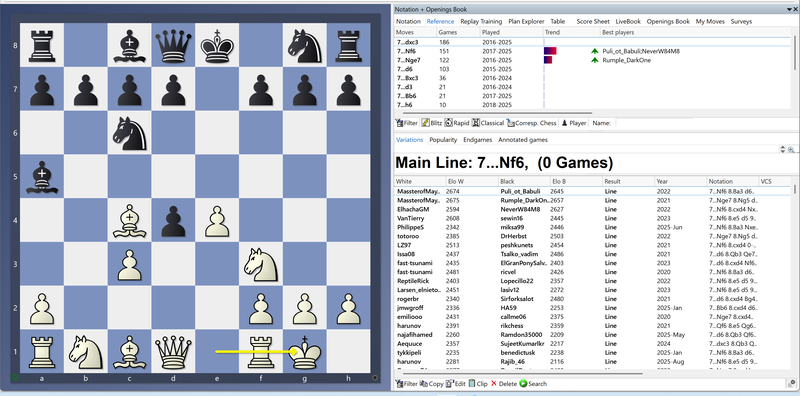Select game row with White ElhachaGM
800x396 pixels.
point(594,209)
